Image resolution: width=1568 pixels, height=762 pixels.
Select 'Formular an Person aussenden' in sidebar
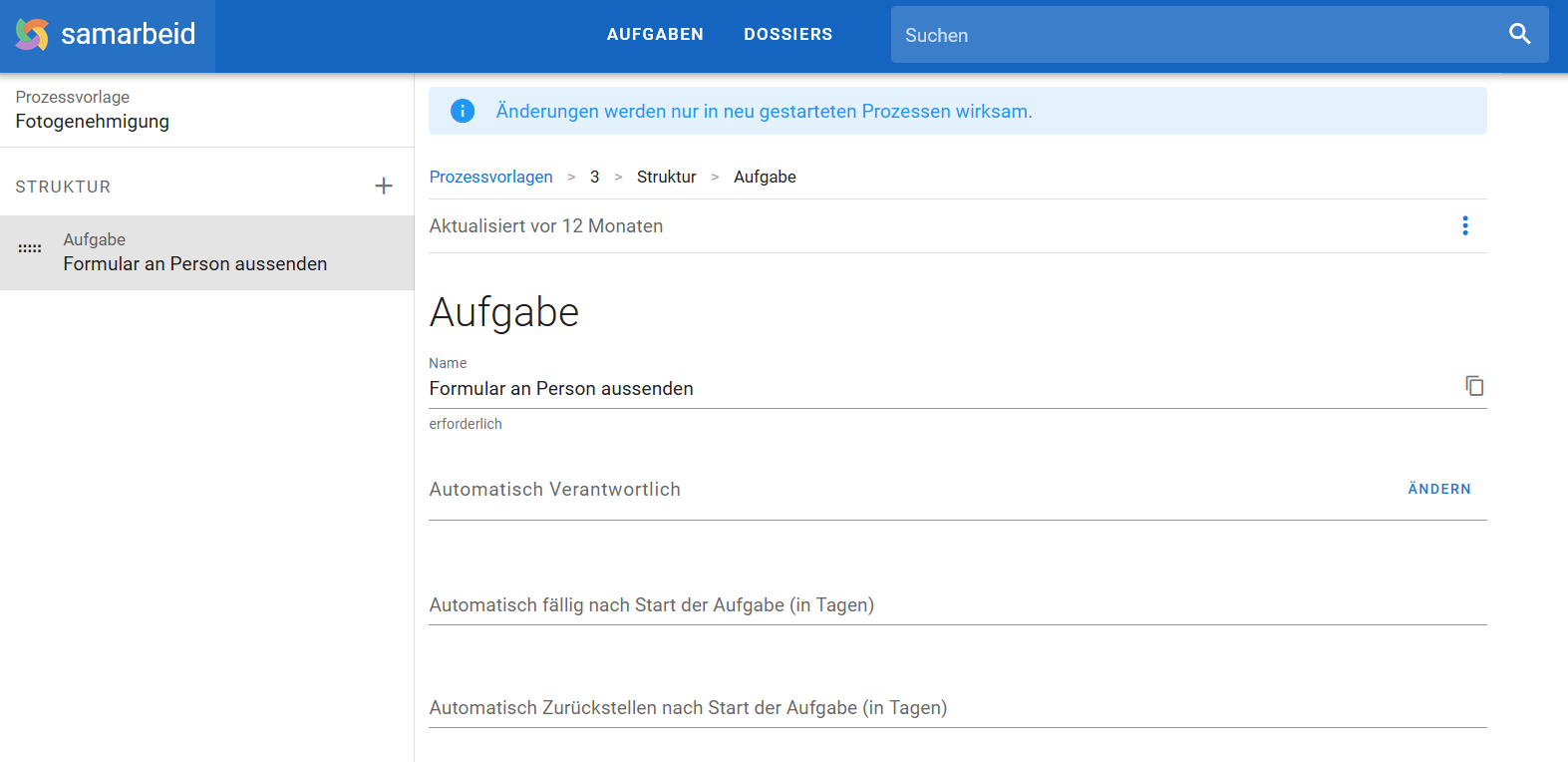click(207, 253)
